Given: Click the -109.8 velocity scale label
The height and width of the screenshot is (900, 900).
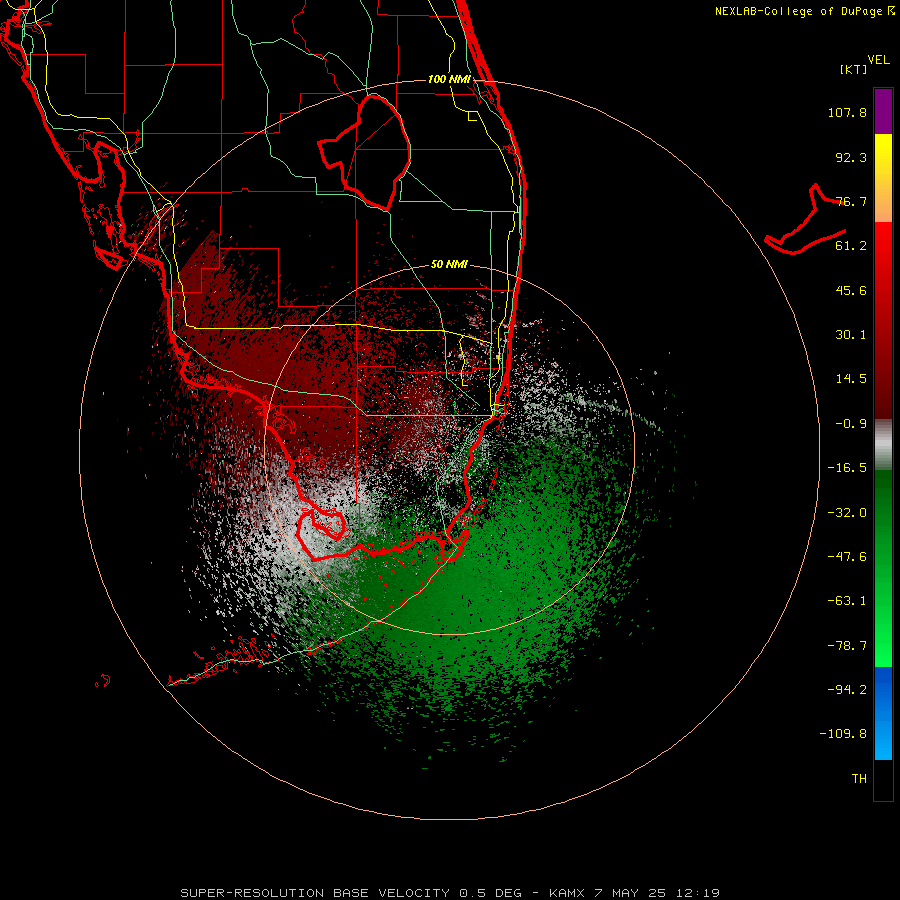Looking at the screenshot, I should click(x=843, y=734).
